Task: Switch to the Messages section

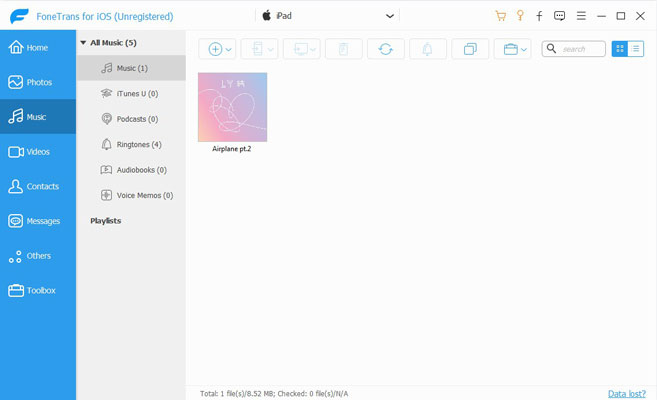Action: click(38, 221)
